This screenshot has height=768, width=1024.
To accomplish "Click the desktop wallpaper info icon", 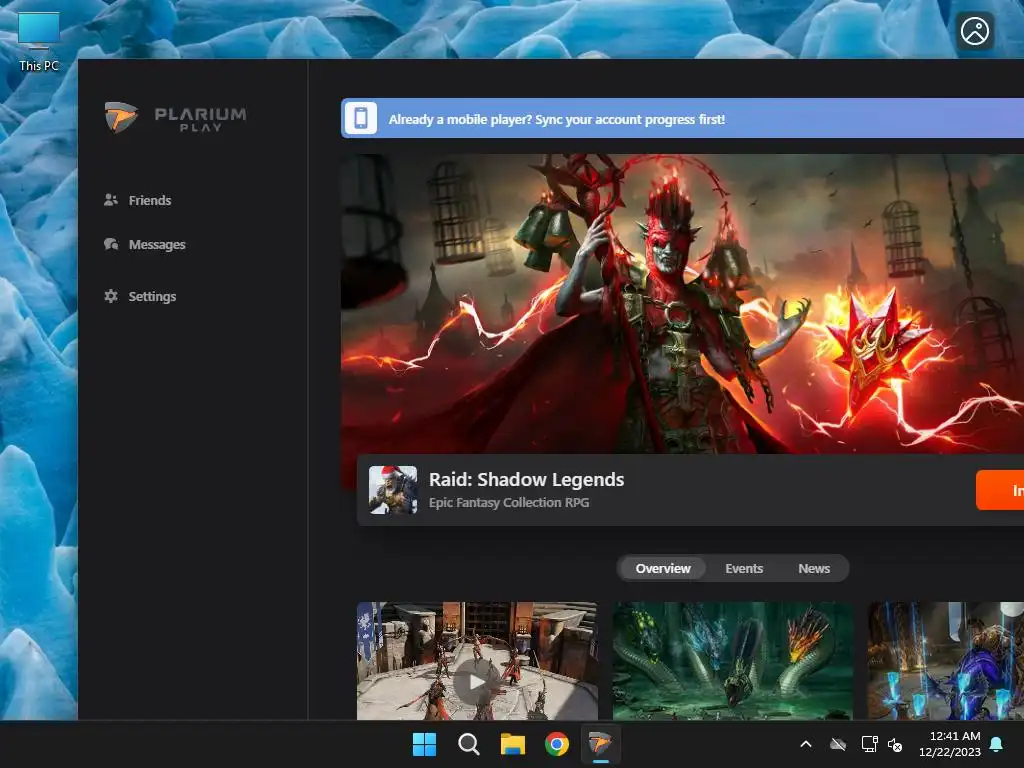I will click(975, 31).
